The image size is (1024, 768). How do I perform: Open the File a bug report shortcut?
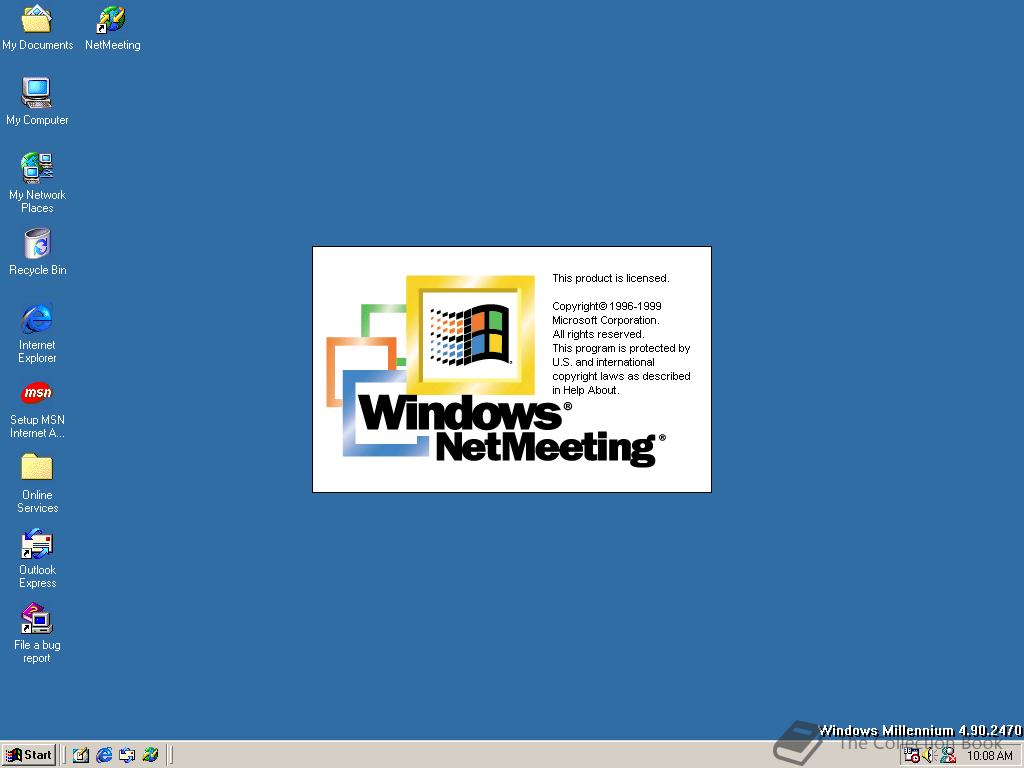pyautogui.click(x=37, y=633)
